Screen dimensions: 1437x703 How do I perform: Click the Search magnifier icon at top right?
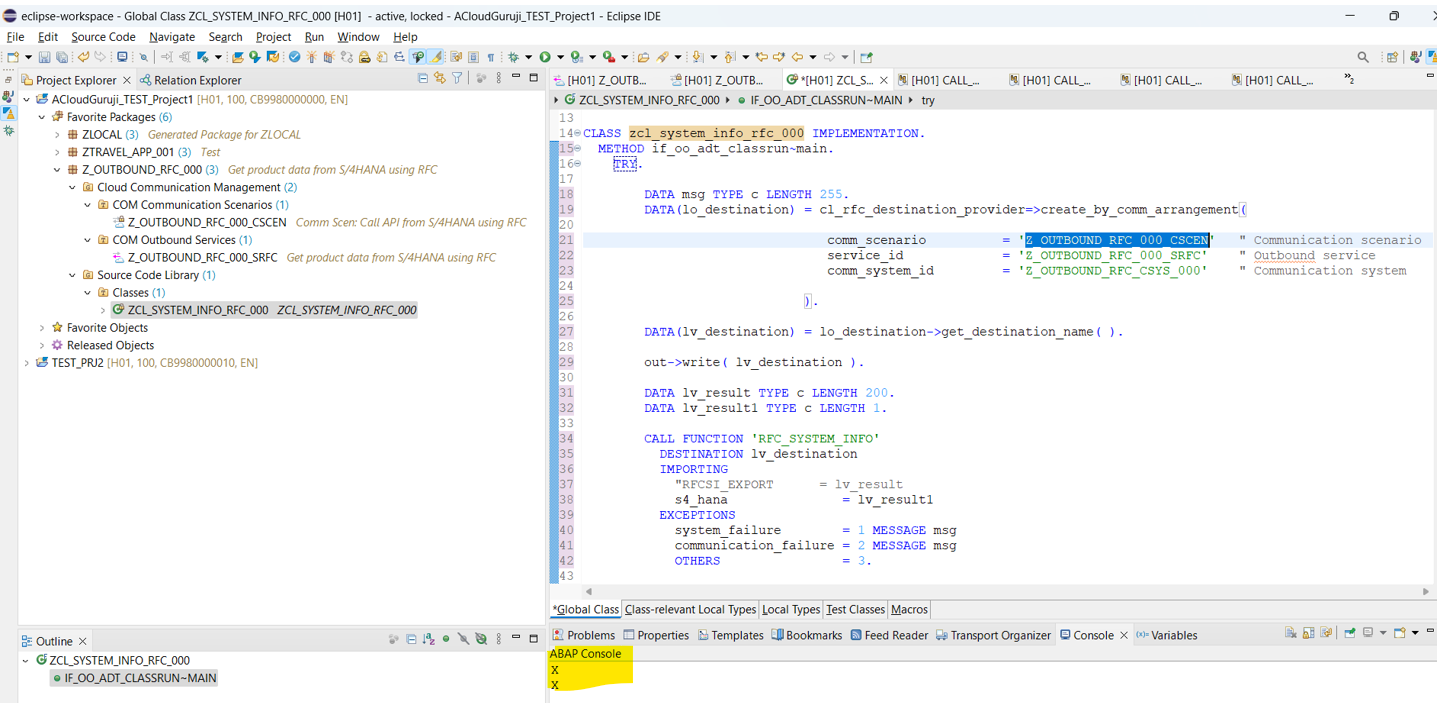[1363, 57]
